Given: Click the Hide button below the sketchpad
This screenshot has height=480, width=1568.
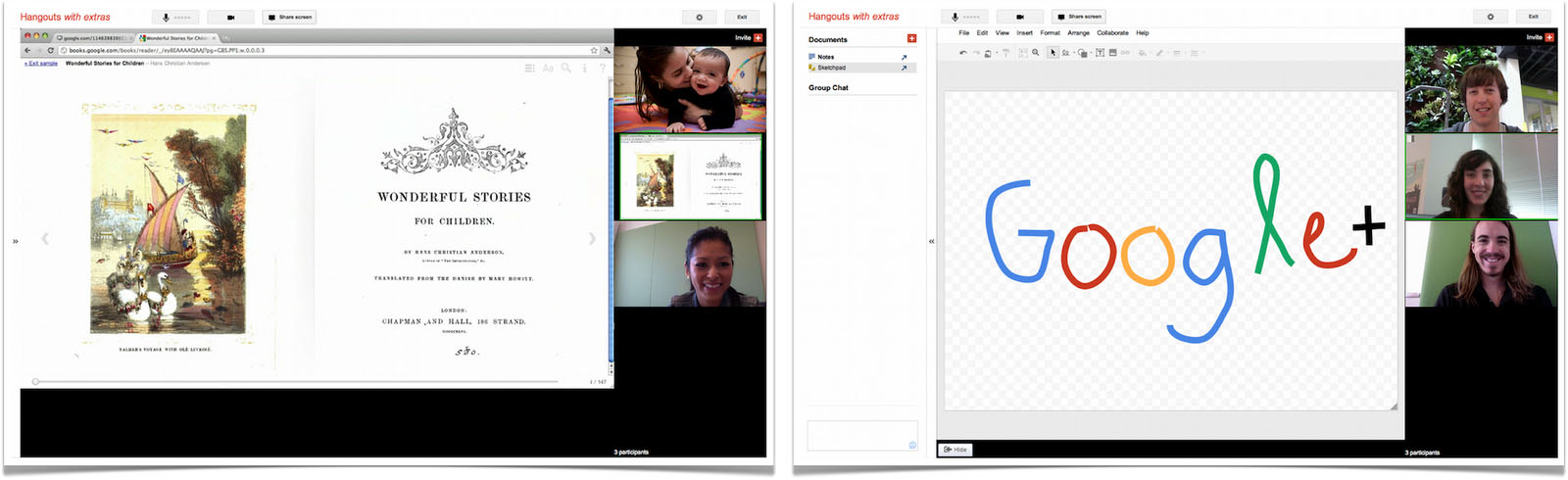Looking at the screenshot, I should pyautogui.click(x=955, y=450).
